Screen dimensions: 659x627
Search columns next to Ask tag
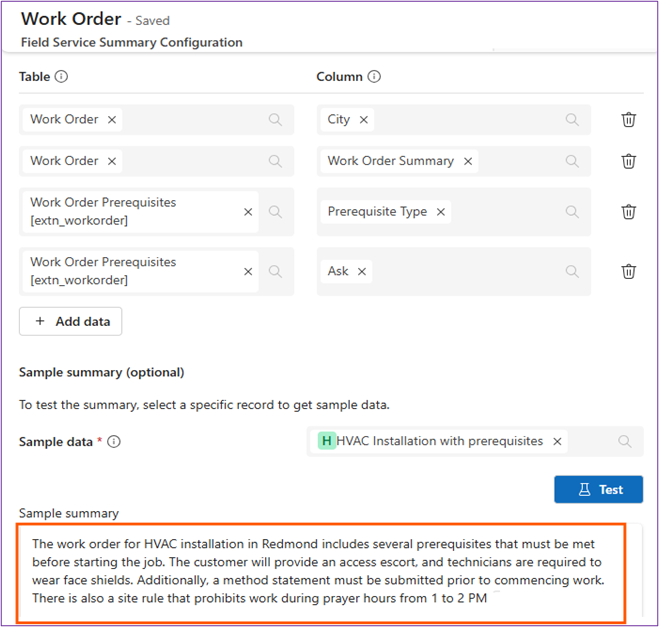(x=572, y=271)
